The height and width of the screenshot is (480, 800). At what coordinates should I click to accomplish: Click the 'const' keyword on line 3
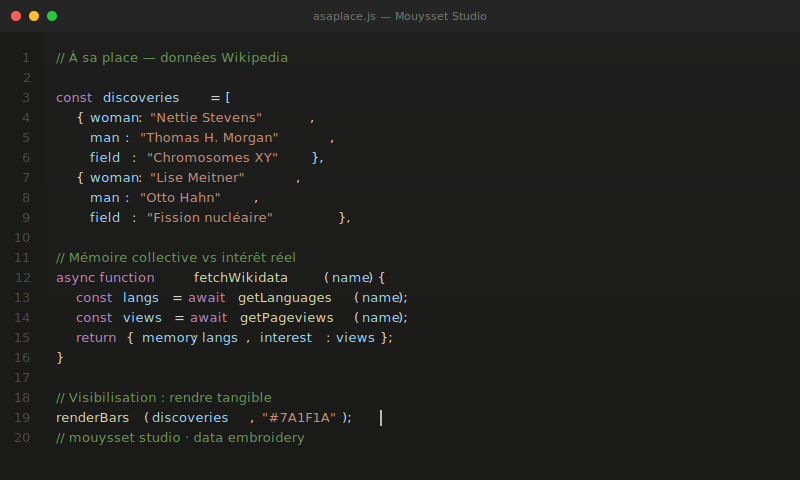coord(74,97)
